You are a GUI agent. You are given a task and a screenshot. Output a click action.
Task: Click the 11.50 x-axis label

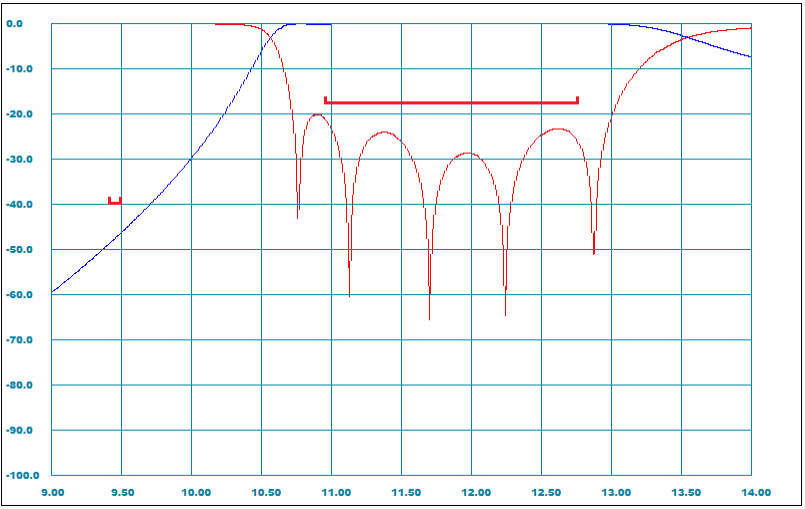[x=402, y=492]
